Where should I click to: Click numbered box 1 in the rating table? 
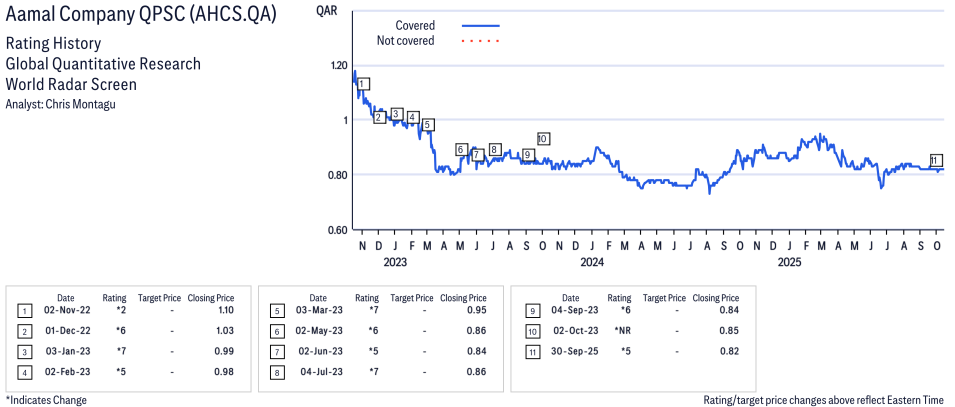coord(24,310)
